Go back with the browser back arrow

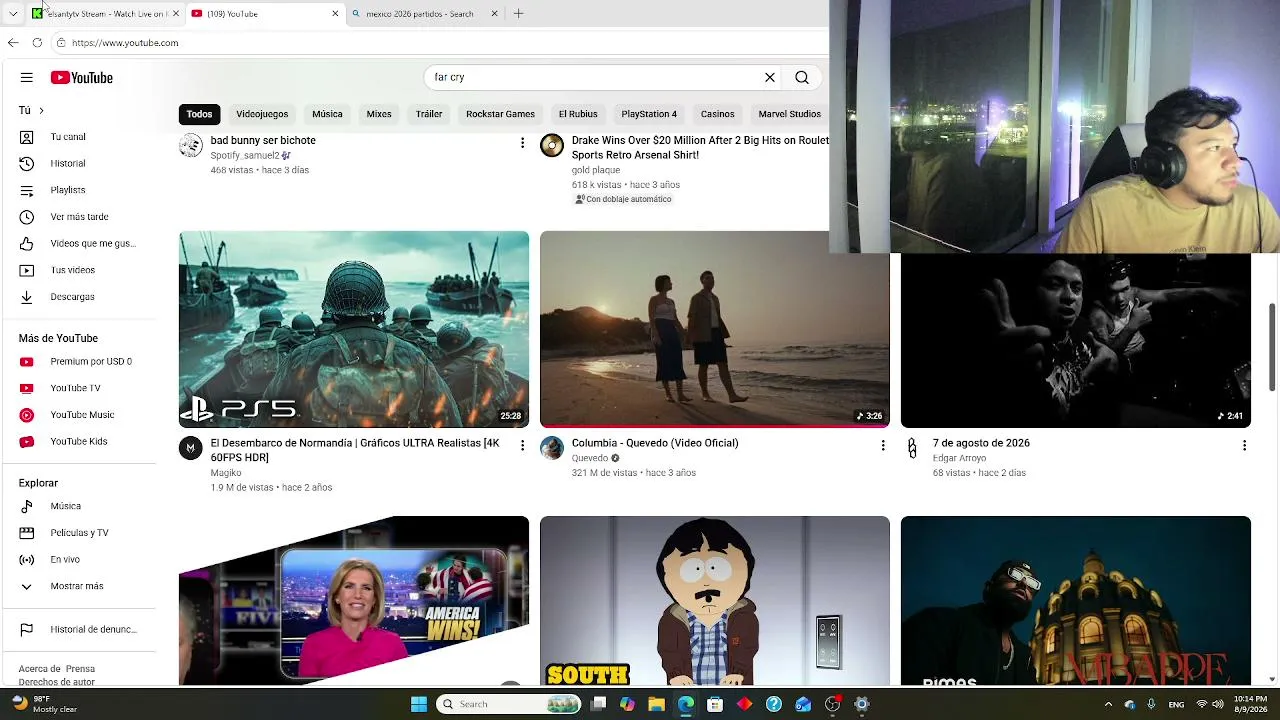[x=13, y=43]
